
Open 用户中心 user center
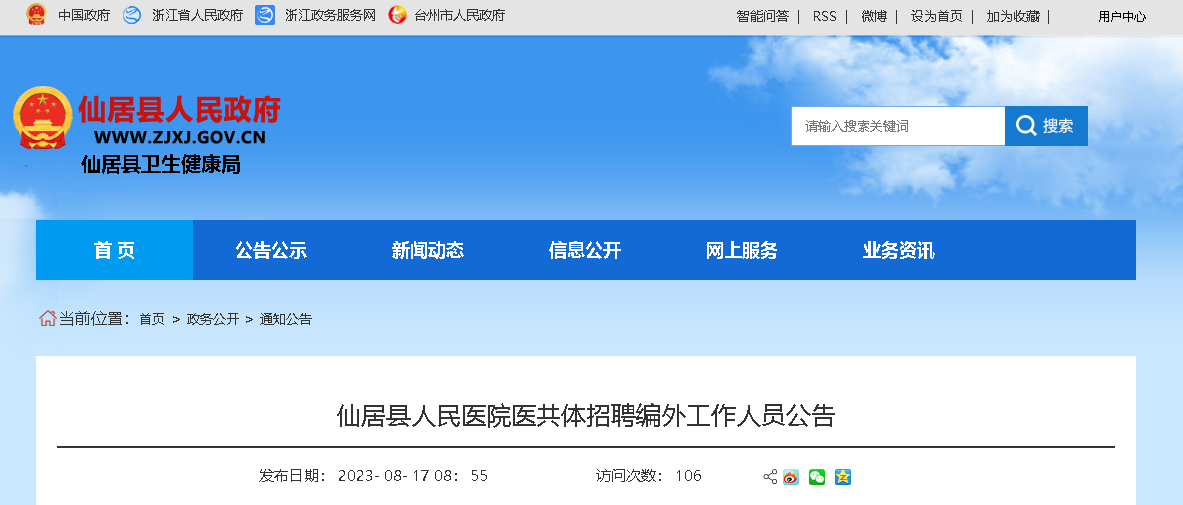pyautogui.click(x=1122, y=17)
